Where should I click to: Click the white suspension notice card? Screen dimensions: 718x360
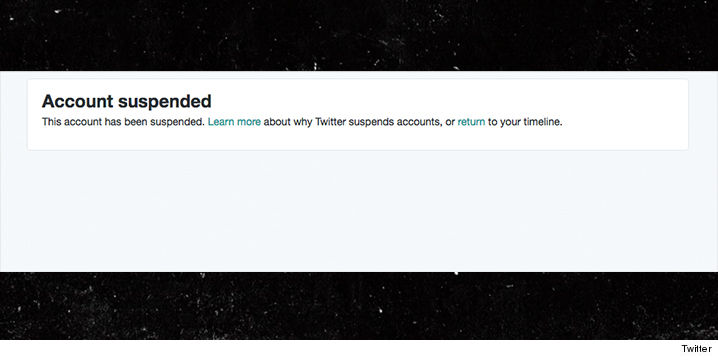[x=358, y=115]
